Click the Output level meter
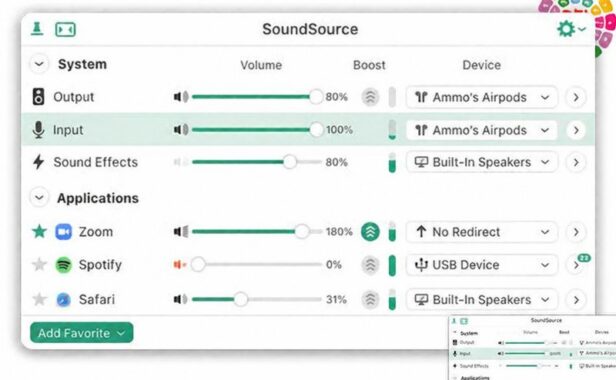 [x=392, y=97]
